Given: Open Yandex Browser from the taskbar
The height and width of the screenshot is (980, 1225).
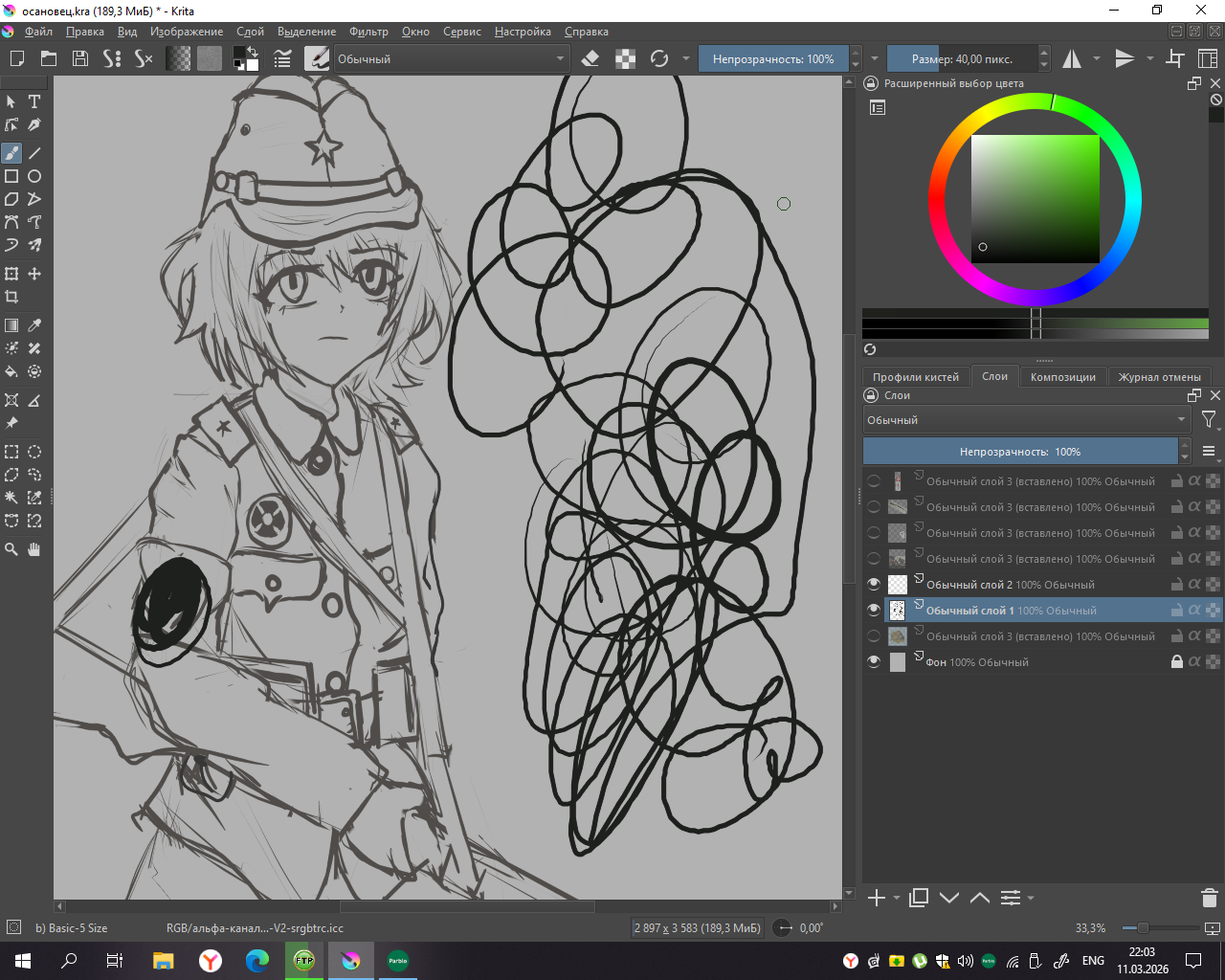Looking at the screenshot, I should click(211, 961).
